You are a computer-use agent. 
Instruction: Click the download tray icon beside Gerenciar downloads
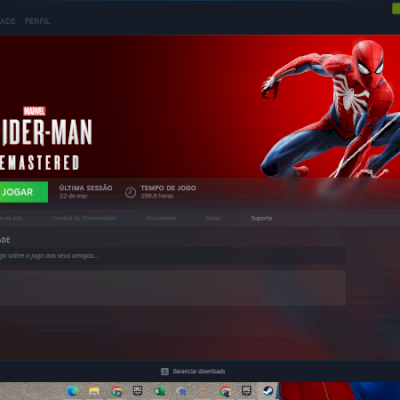165,371
